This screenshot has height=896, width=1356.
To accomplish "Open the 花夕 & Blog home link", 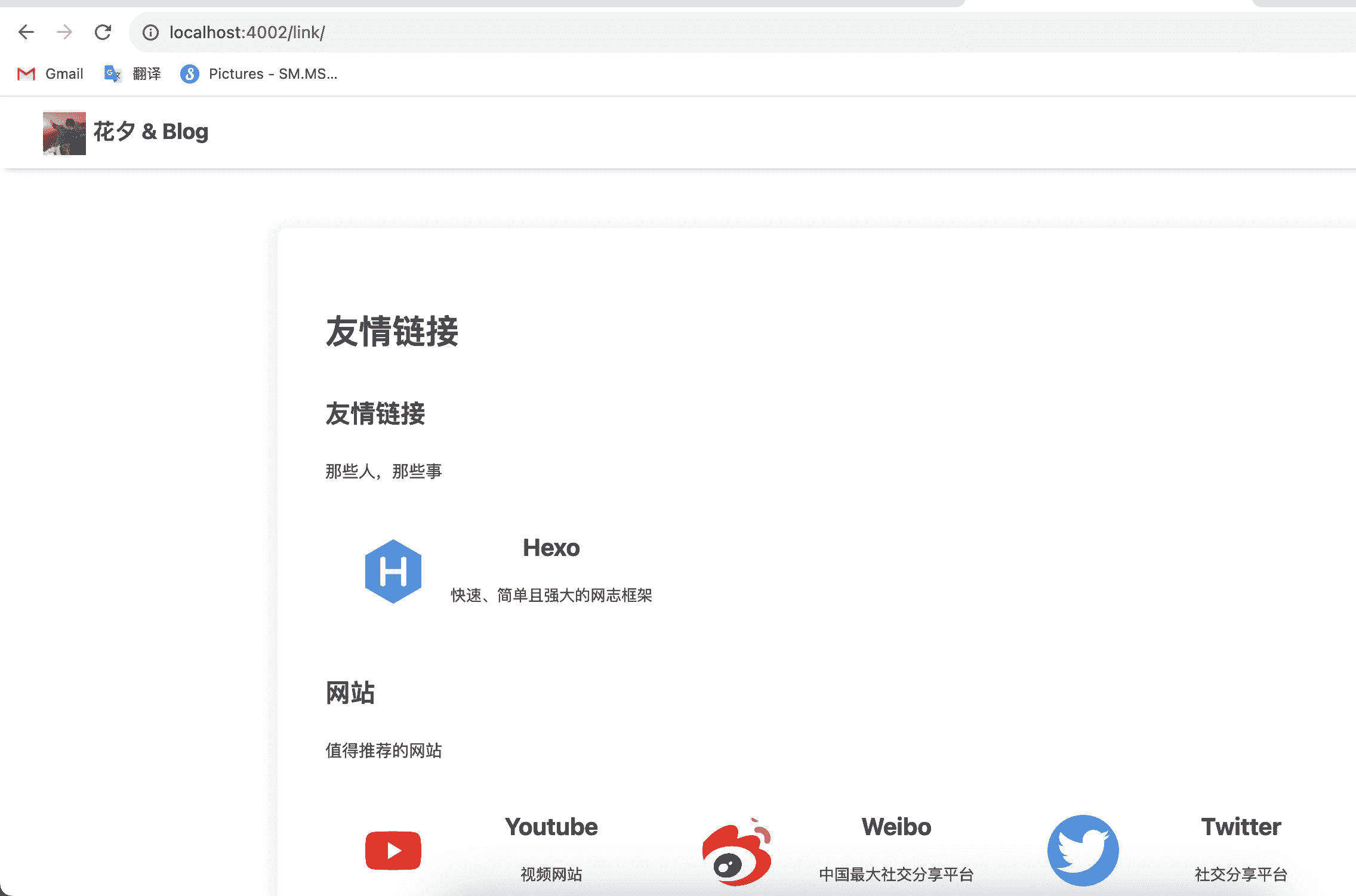I will click(x=151, y=131).
